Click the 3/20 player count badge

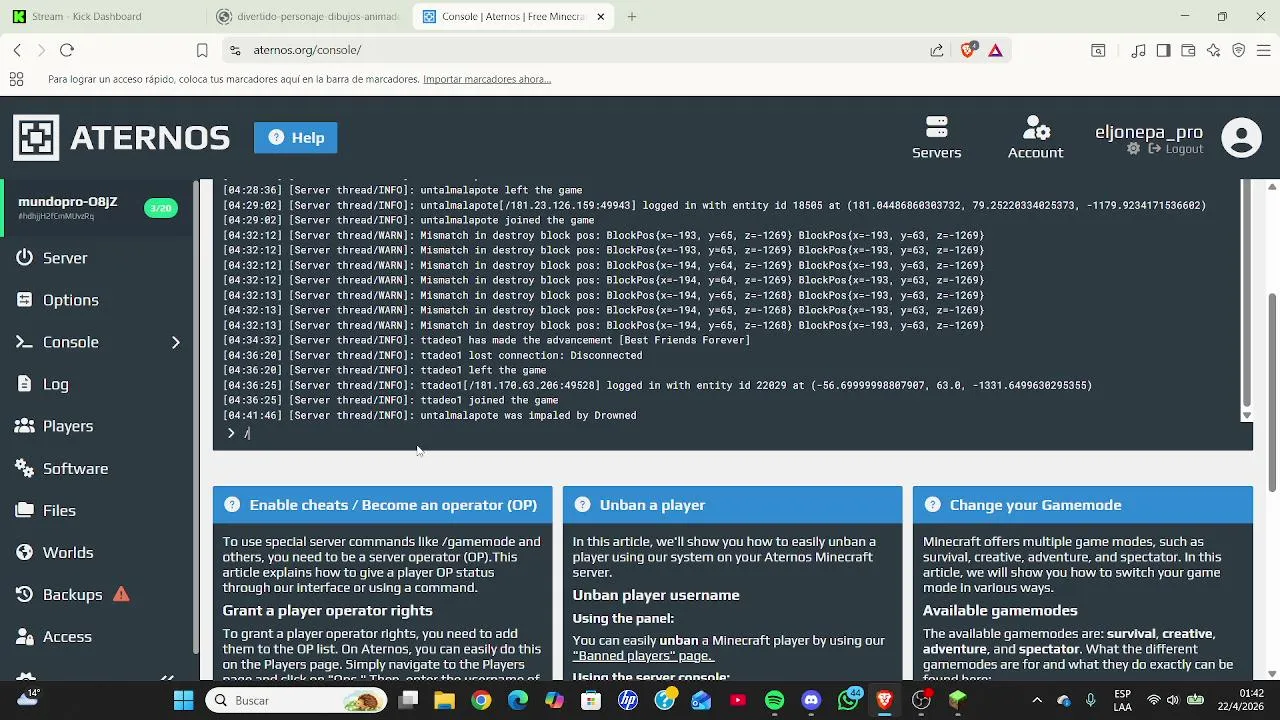160,208
